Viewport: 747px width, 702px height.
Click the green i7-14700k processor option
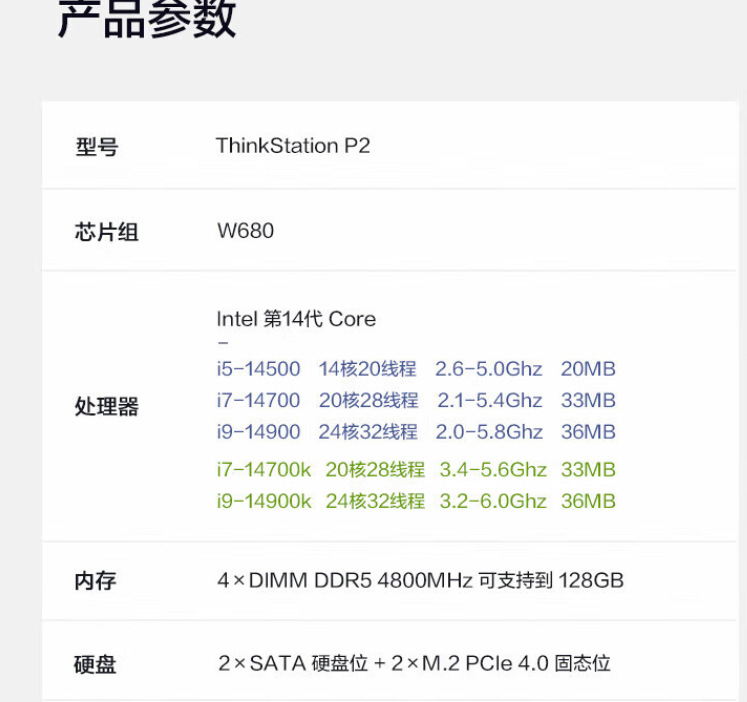pos(264,469)
